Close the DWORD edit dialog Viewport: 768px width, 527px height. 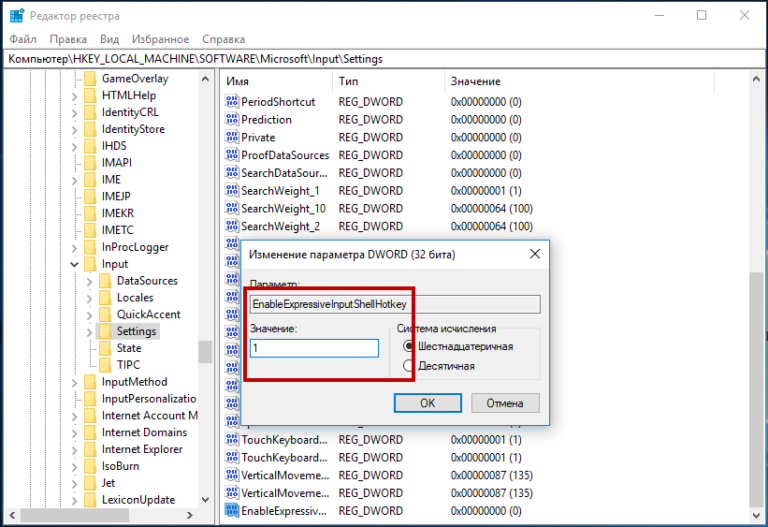(535, 254)
